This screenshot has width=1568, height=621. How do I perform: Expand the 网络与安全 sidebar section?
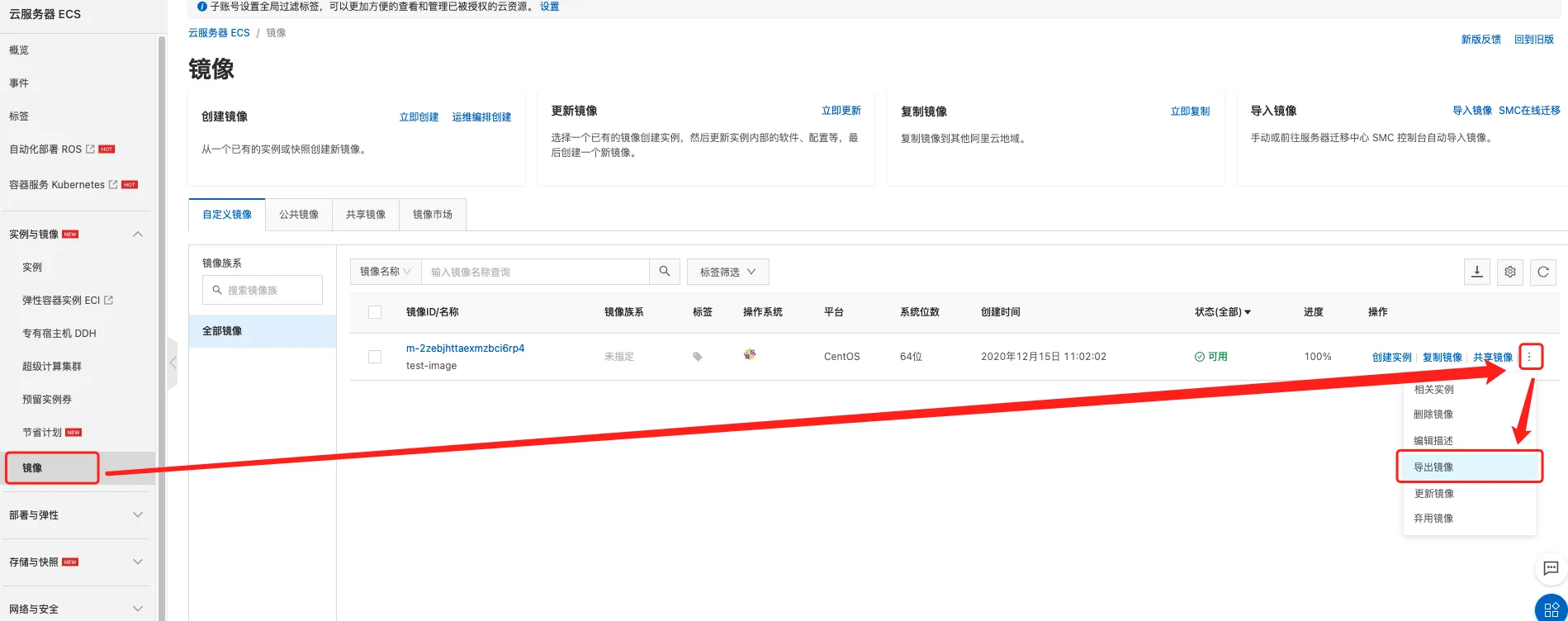click(x=138, y=609)
